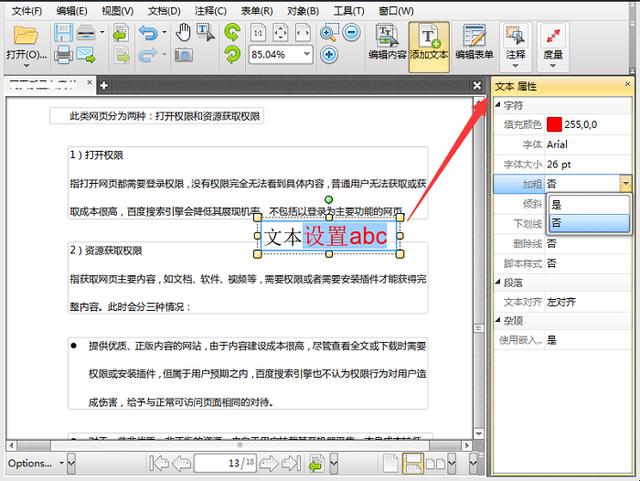Open the 对象(B) menu

tap(303, 11)
